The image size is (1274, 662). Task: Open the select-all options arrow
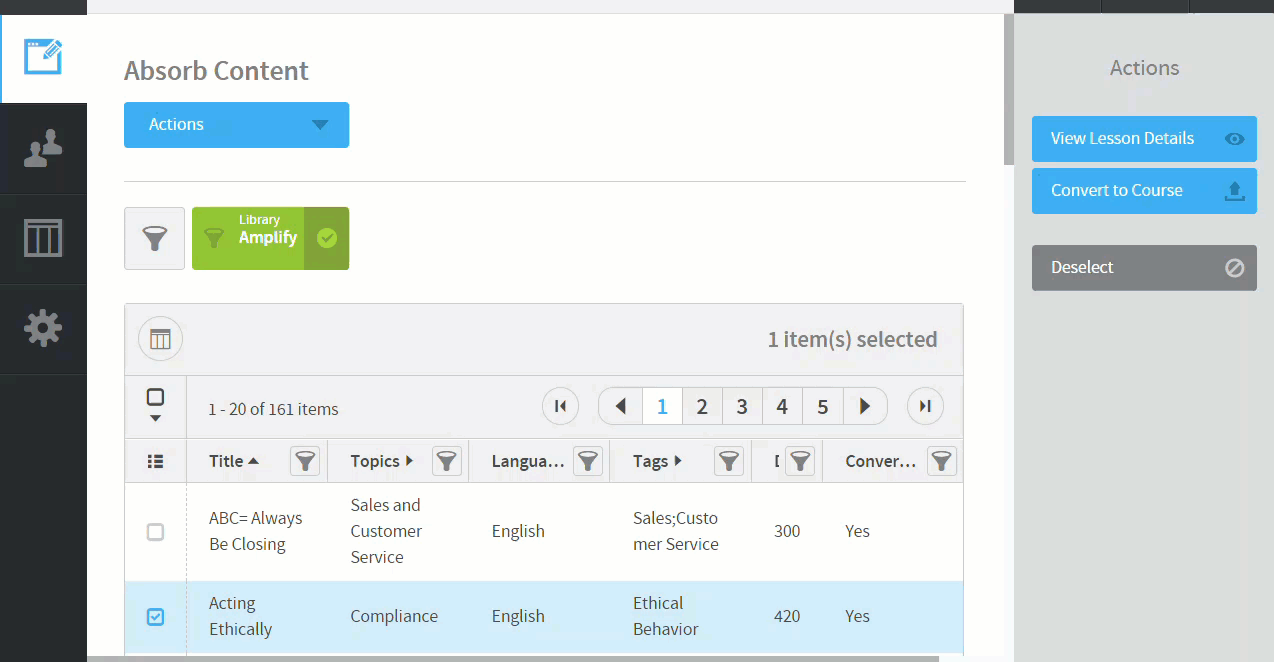point(155,418)
